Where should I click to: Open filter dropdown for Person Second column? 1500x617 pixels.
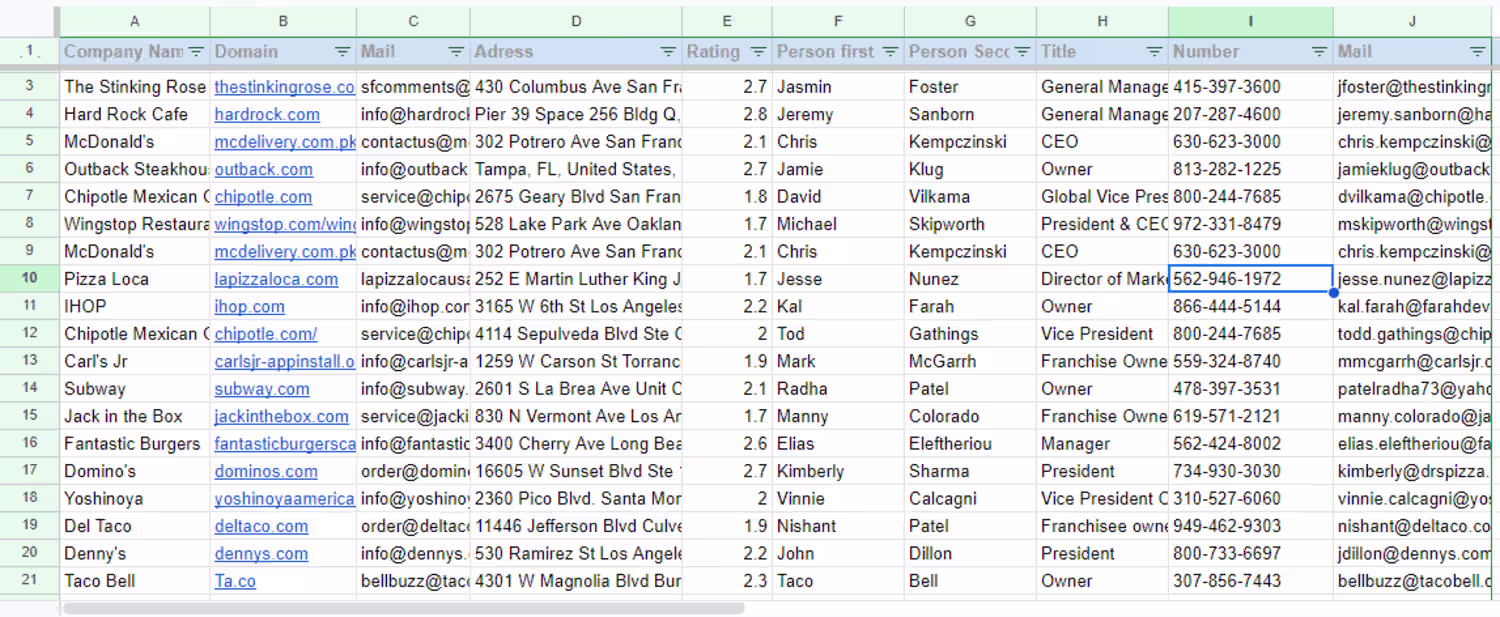click(x=1022, y=52)
